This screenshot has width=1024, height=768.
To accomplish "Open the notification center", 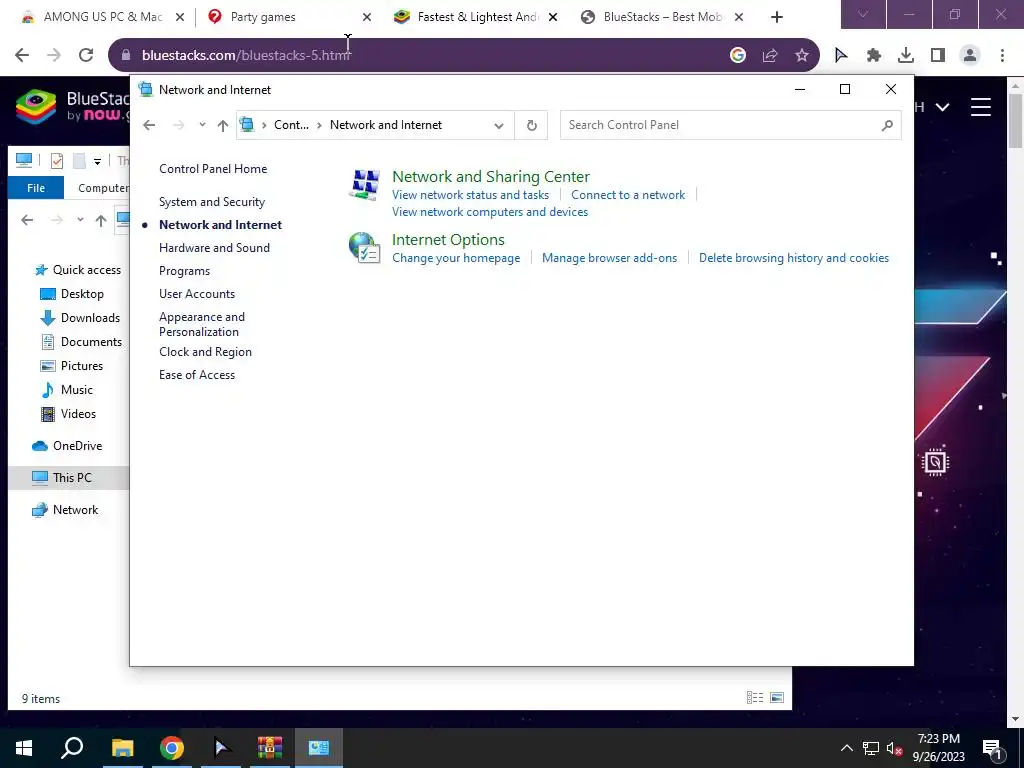I will 993,748.
